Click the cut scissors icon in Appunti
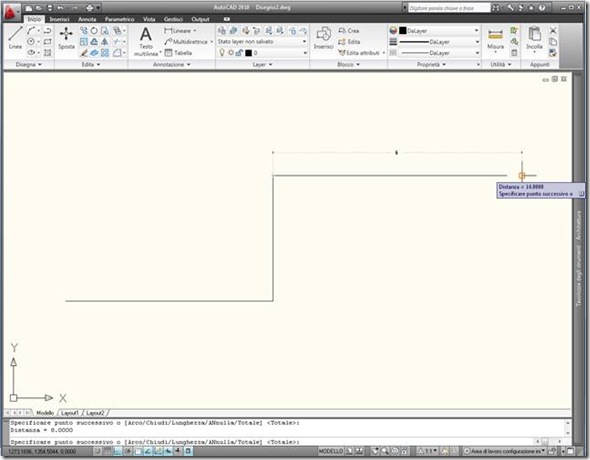This screenshot has height=460, width=590. (x=553, y=31)
